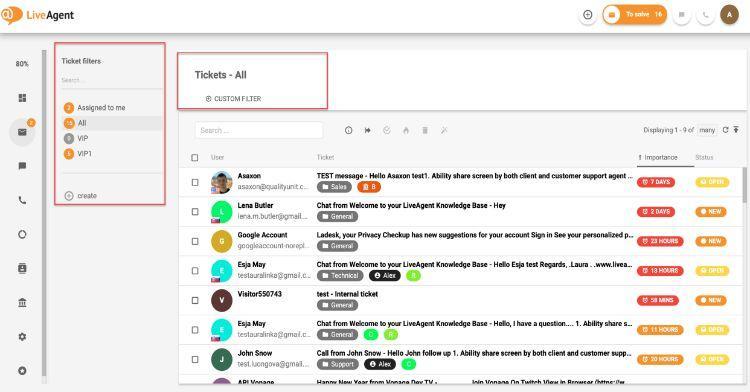Click the To solve 16 button
The image size is (750, 392).
pos(634,15)
